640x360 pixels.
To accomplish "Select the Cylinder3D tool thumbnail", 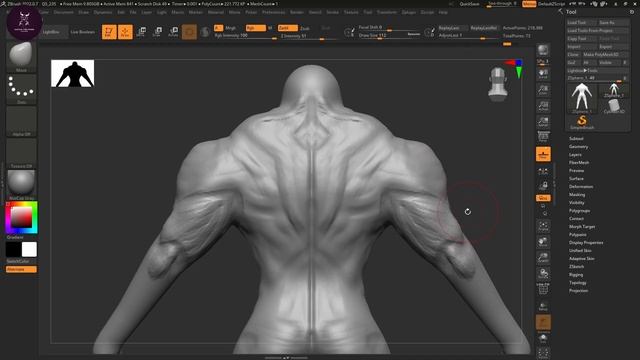I will [614, 107].
